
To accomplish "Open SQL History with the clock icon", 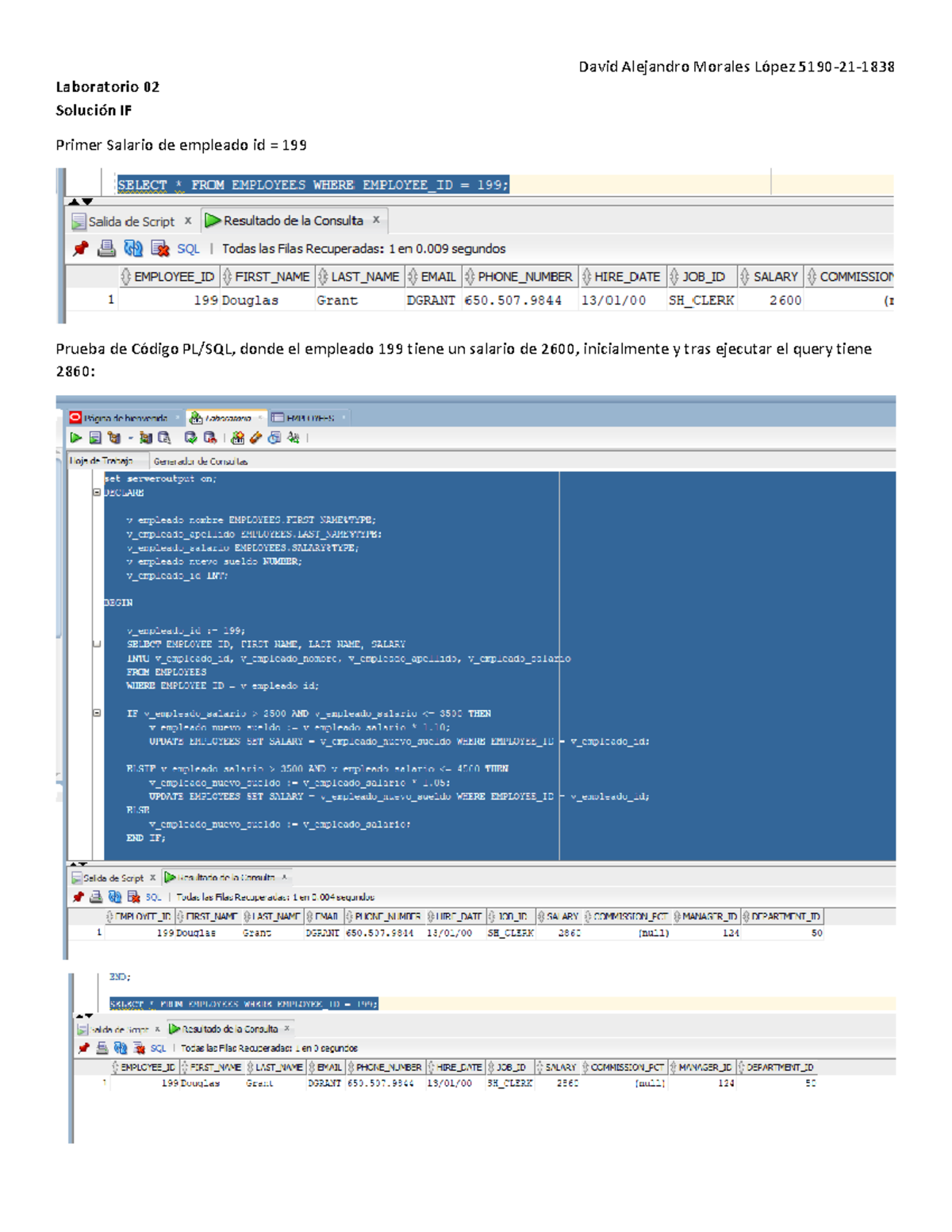I will pyautogui.click(x=274, y=438).
